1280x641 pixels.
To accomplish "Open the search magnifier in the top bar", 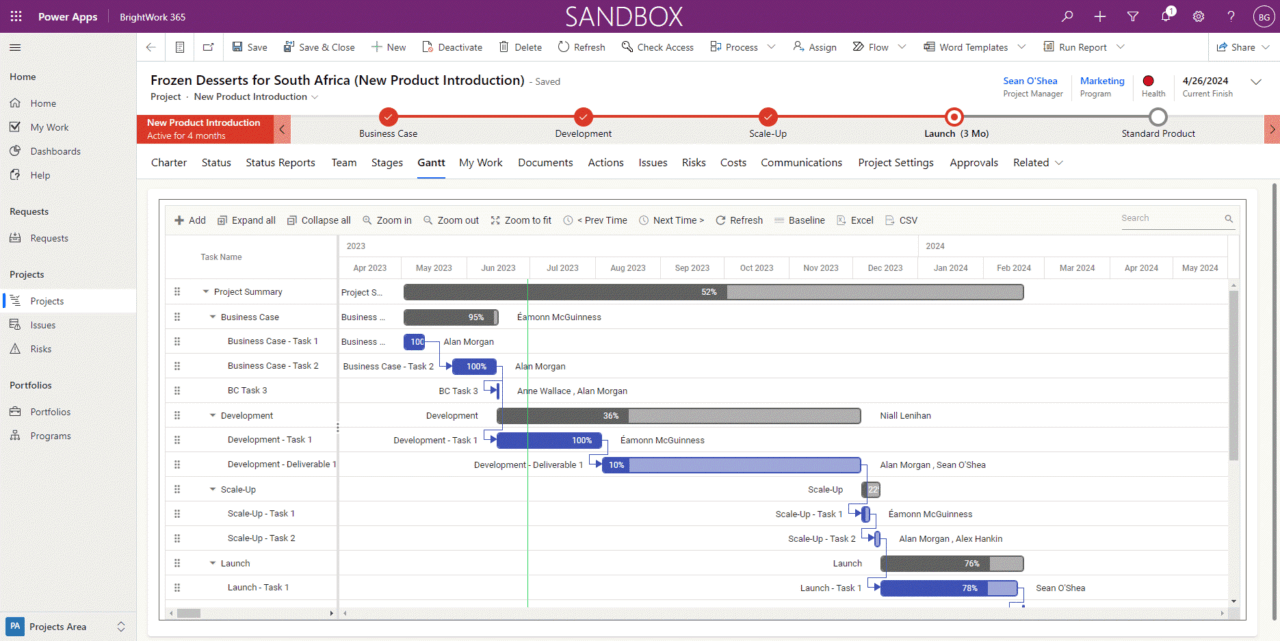I will [x=1066, y=16].
